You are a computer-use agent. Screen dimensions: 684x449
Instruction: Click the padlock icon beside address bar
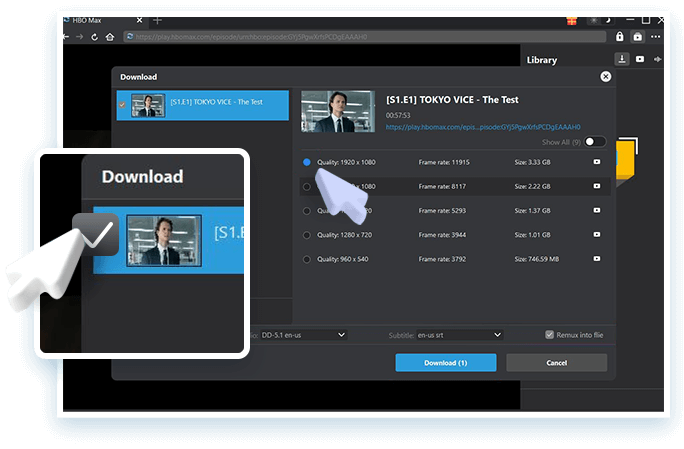pyautogui.click(x=619, y=37)
